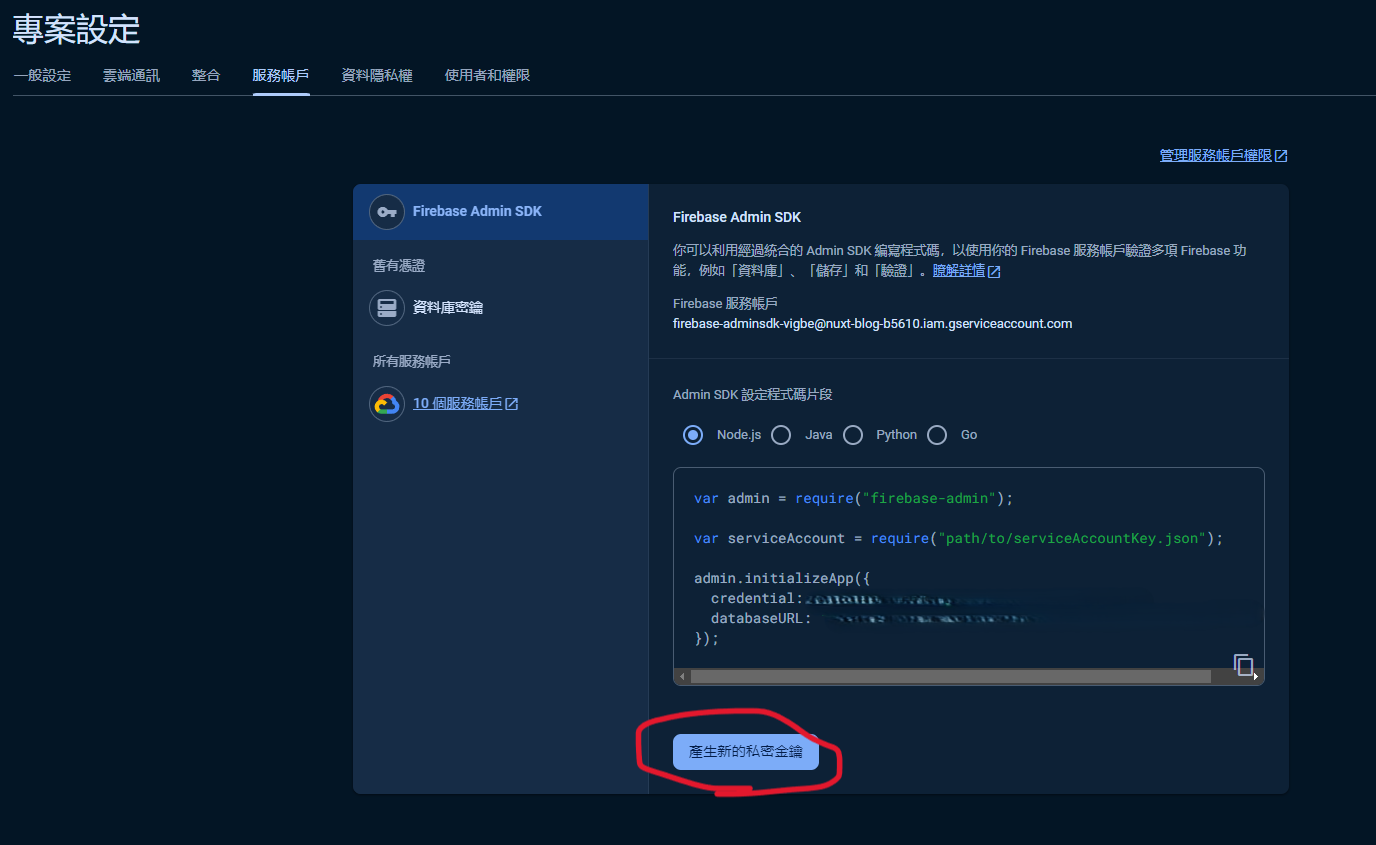Click the service account email address text
1376x845 pixels.
(x=872, y=324)
